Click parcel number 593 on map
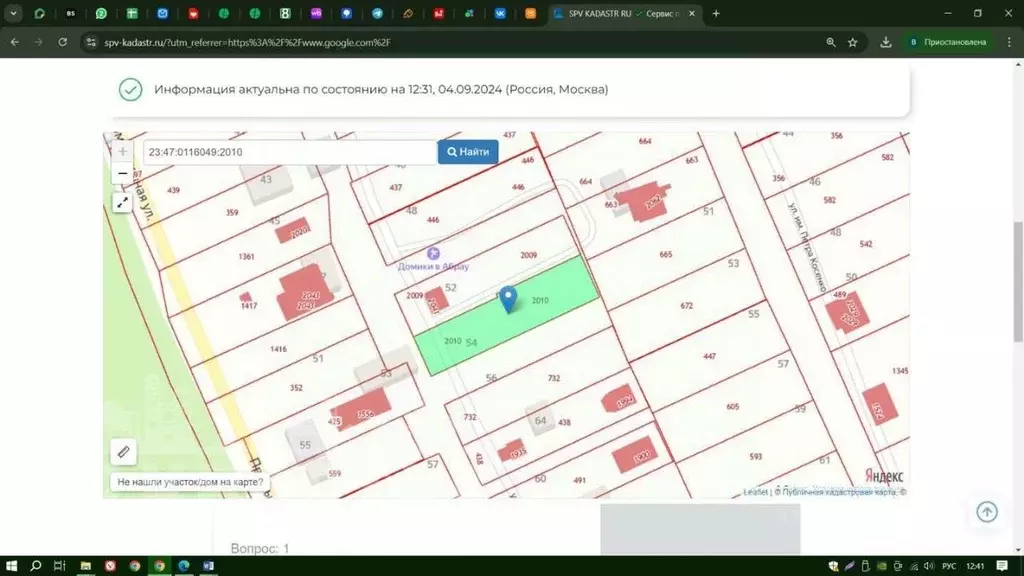Image resolution: width=1024 pixels, height=576 pixels. coord(756,456)
